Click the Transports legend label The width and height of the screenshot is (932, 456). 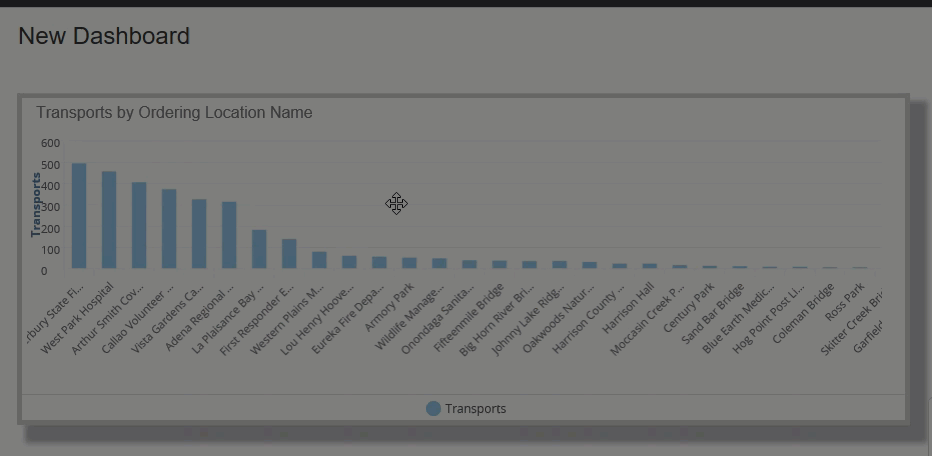[475, 408]
